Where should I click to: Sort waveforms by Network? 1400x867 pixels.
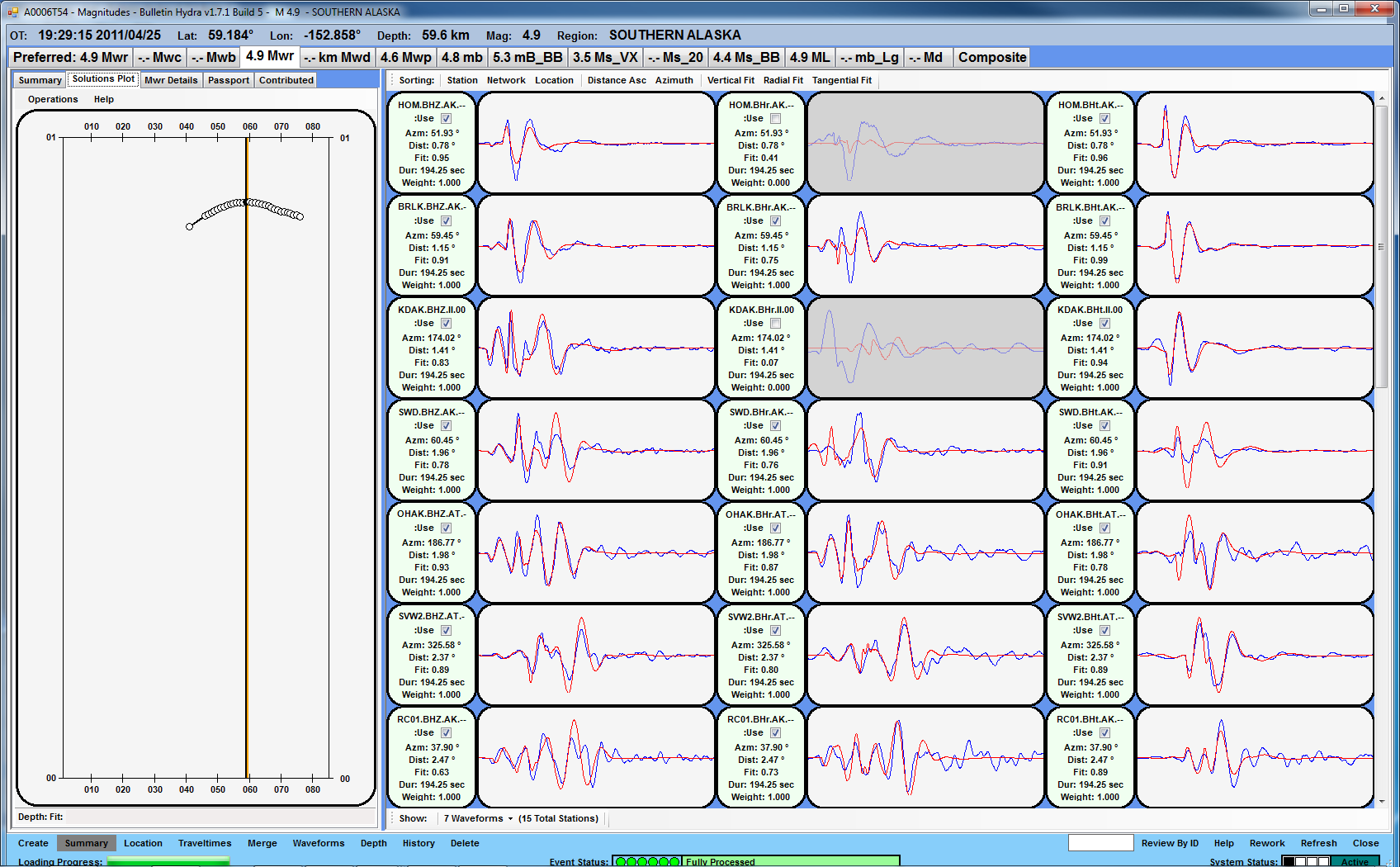click(x=506, y=80)
